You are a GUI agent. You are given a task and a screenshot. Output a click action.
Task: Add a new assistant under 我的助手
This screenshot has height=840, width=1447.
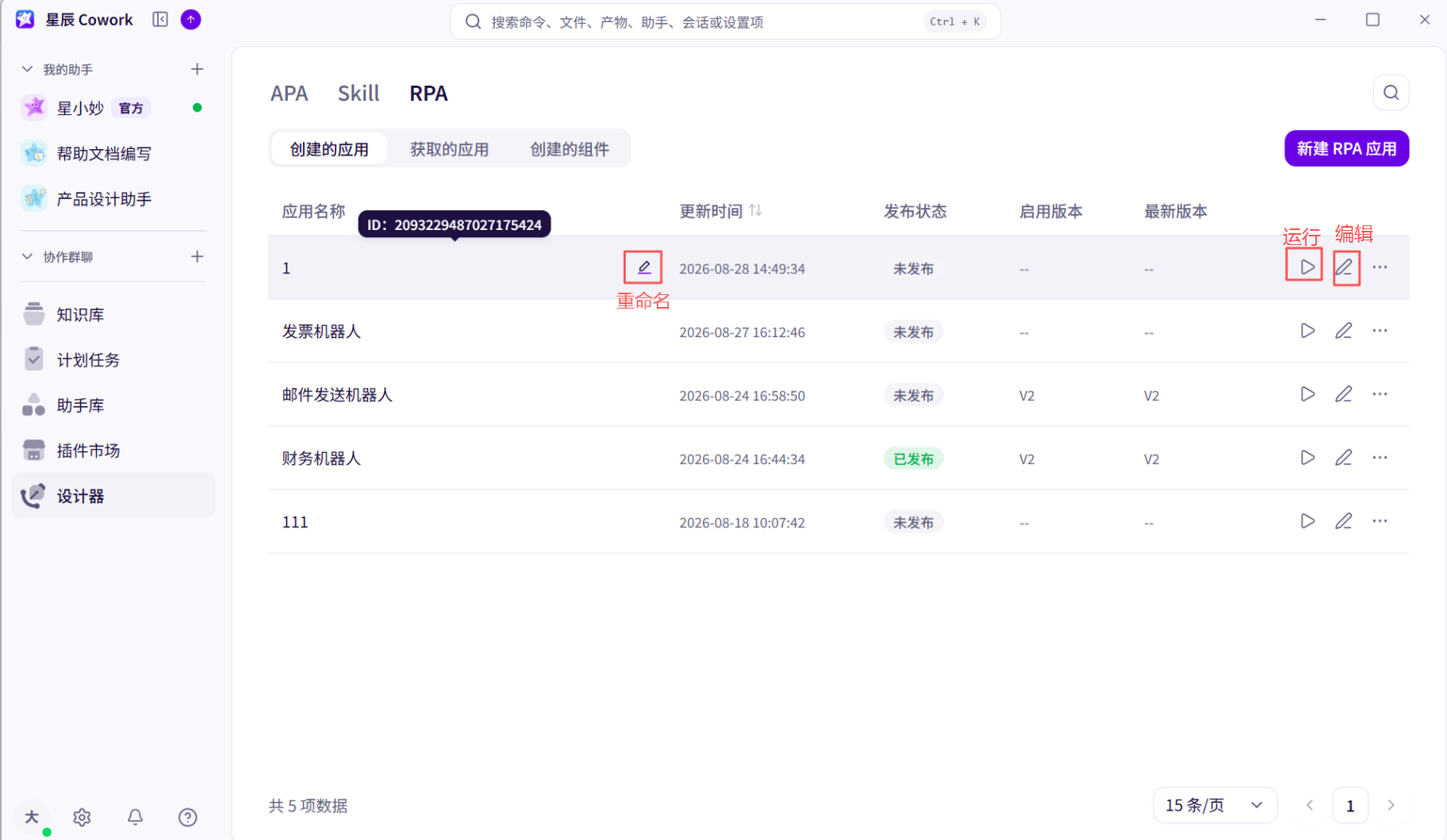pos(197,69)
